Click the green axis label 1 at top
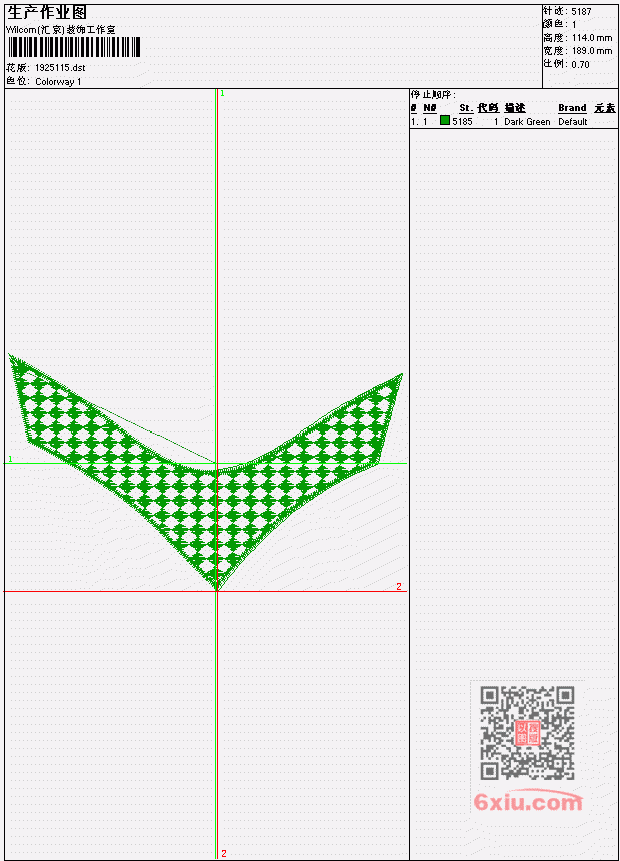 click(x=222, y=93)
